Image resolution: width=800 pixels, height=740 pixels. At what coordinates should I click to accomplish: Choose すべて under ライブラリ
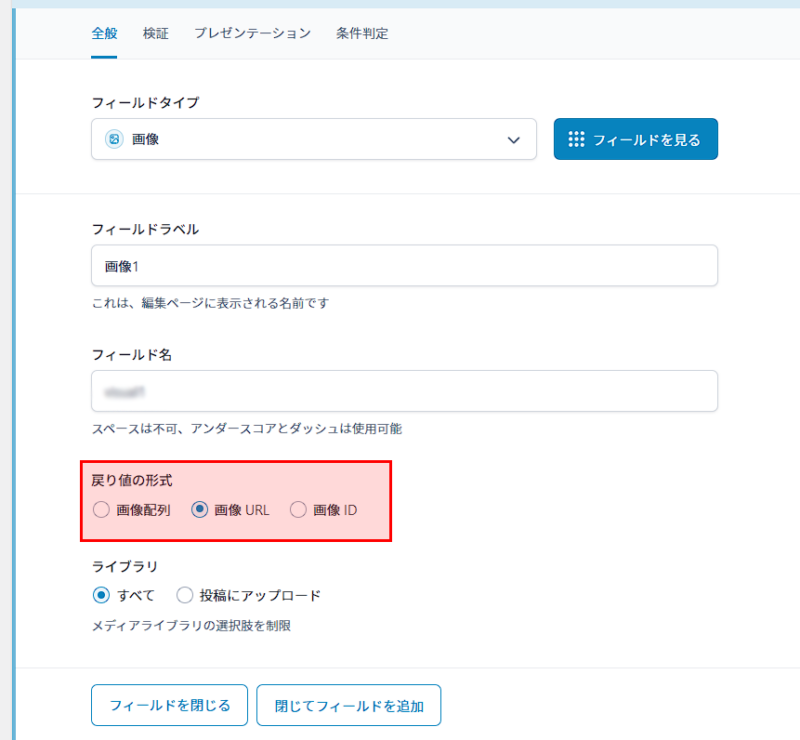point(101,596)
